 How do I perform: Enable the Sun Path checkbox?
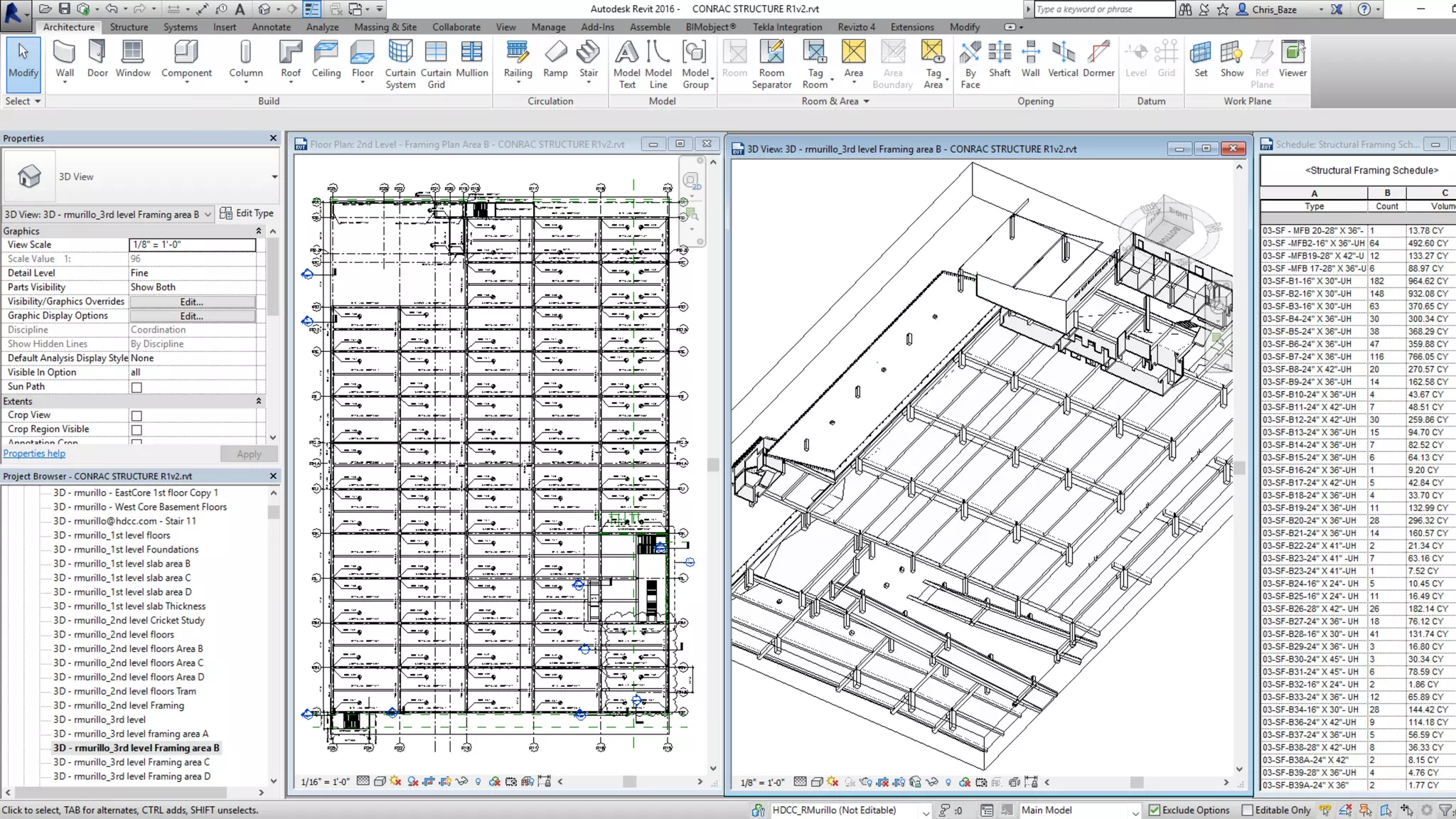136,387
